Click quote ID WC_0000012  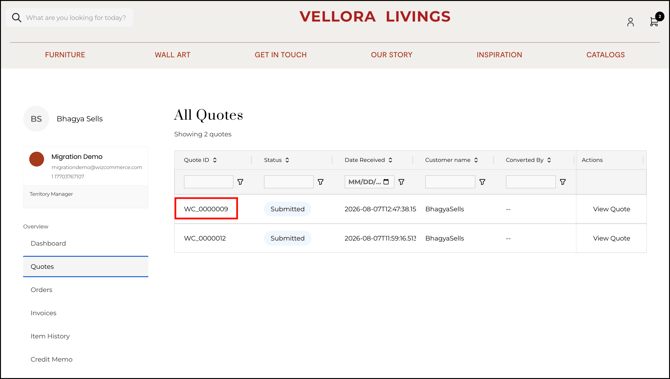coord(205,238)
